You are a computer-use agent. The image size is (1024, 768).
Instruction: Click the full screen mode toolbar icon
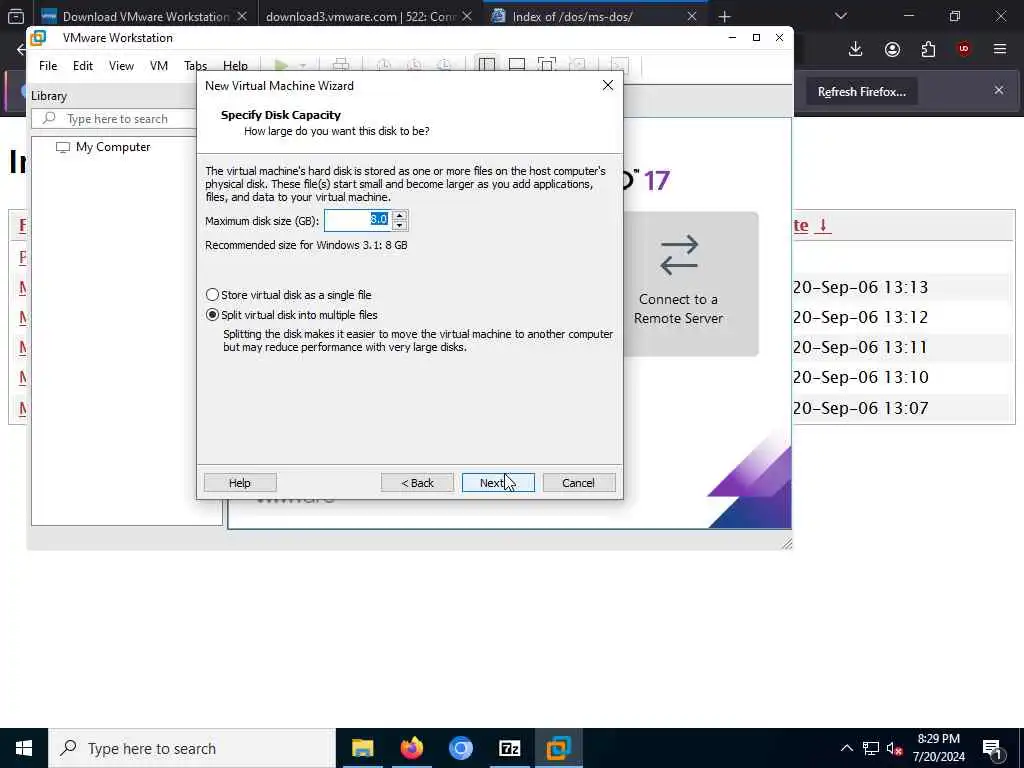[x=547, y=65]
